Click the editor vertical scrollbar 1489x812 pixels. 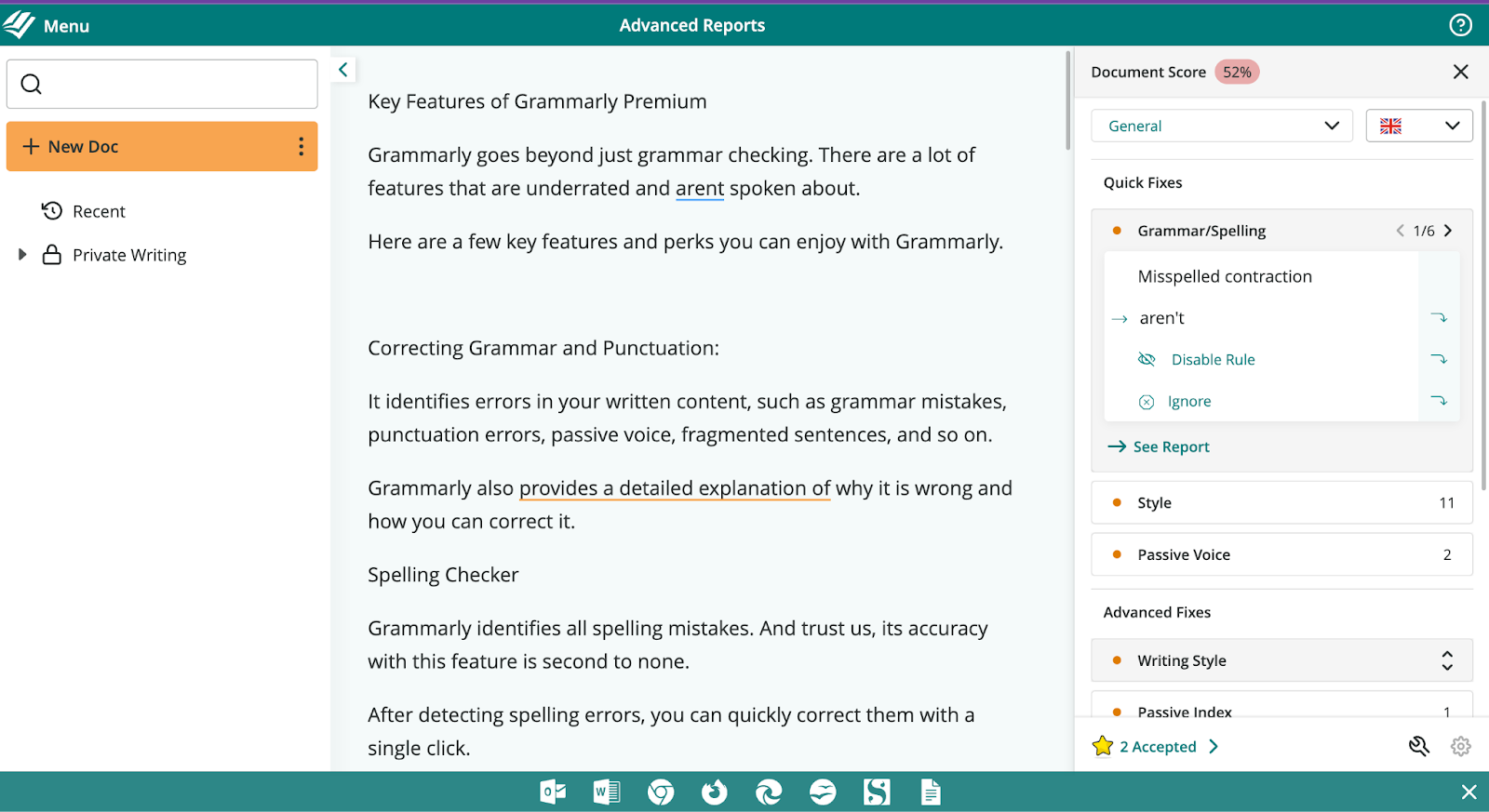click(1068, 100)
